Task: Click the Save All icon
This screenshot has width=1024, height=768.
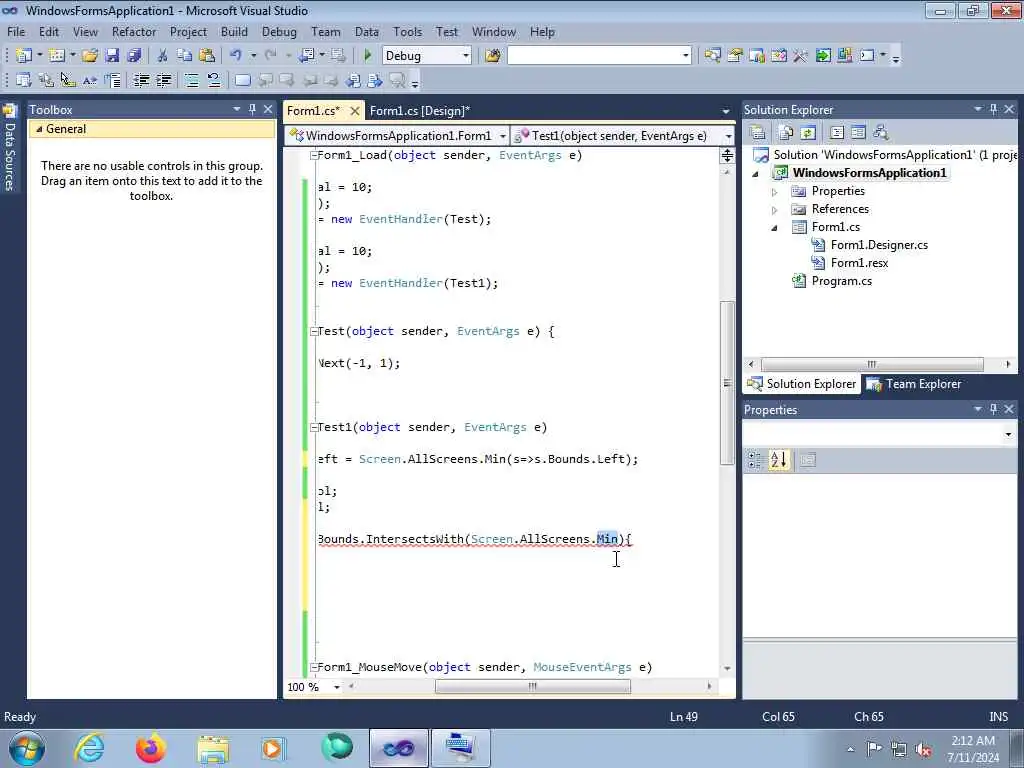Action: click(x=134, y=56)
